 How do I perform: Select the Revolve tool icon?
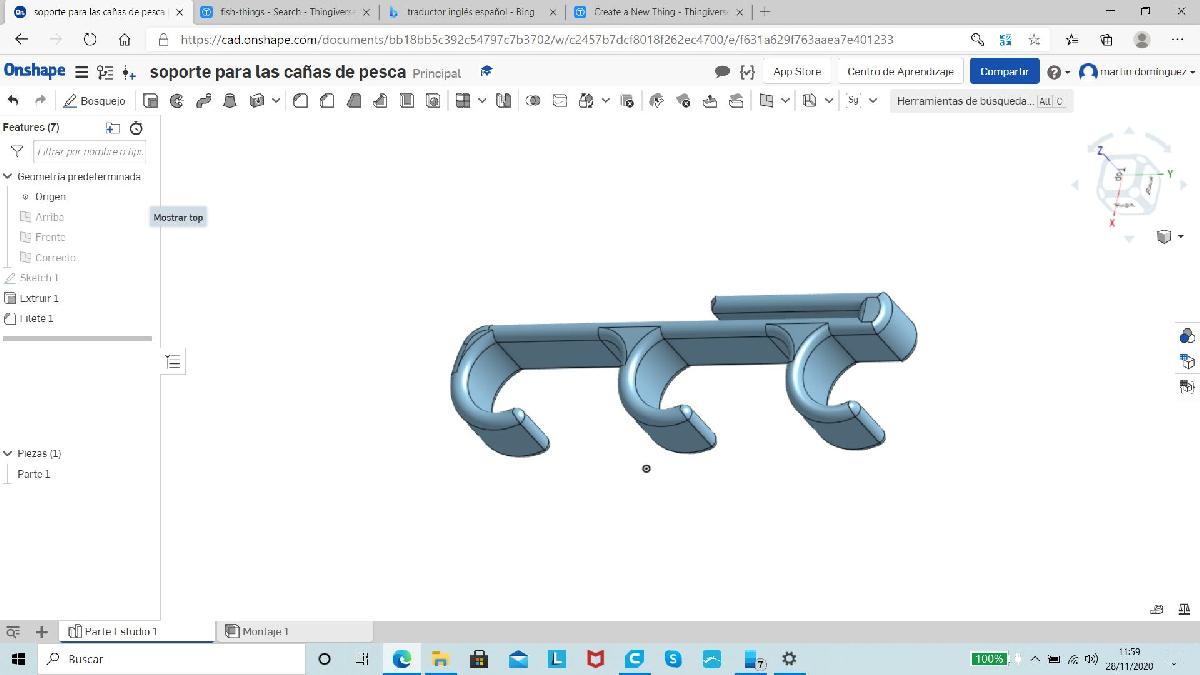[x=177, y=101]
